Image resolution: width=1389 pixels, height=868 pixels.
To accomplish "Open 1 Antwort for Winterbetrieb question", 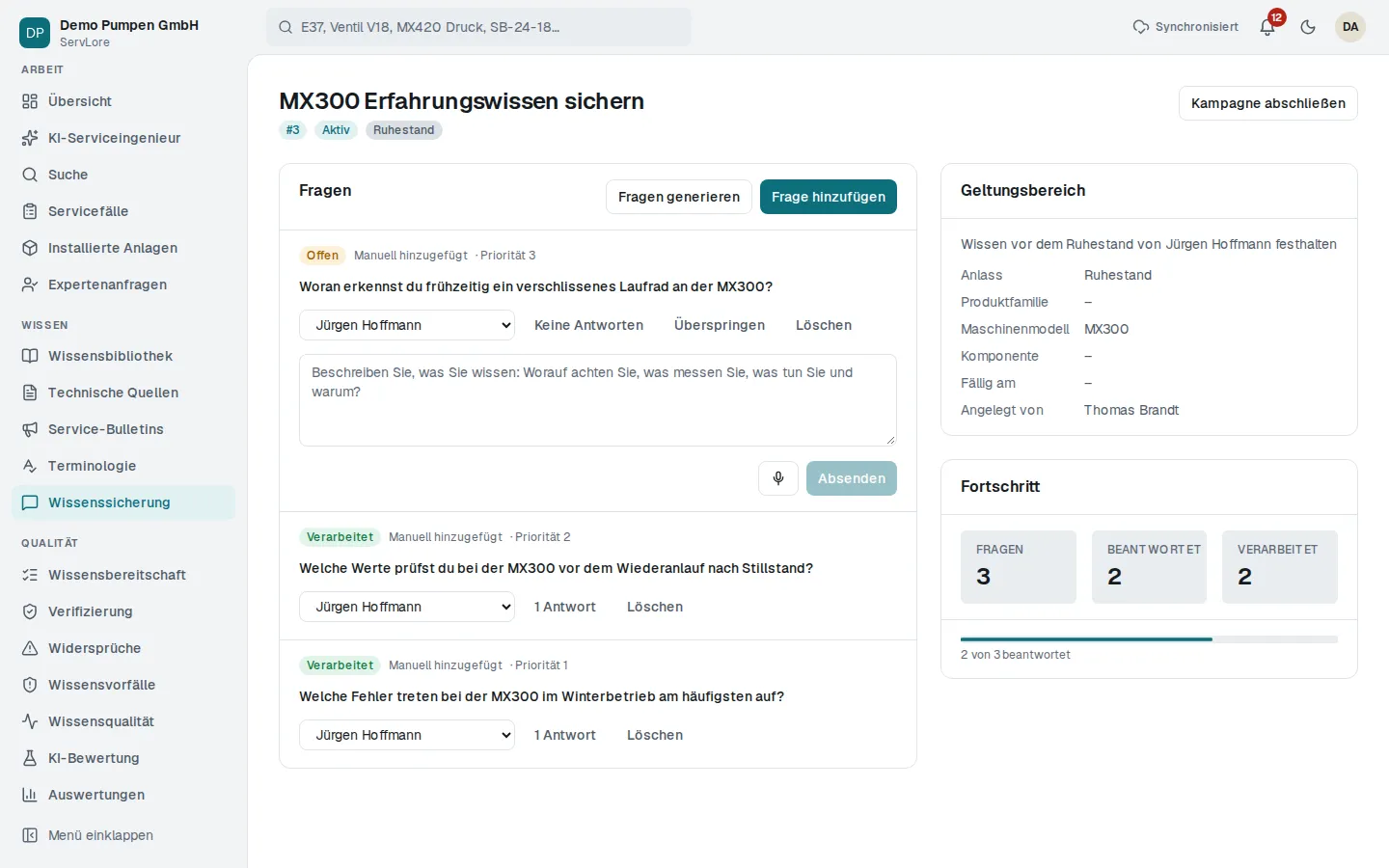I will 565,735.
